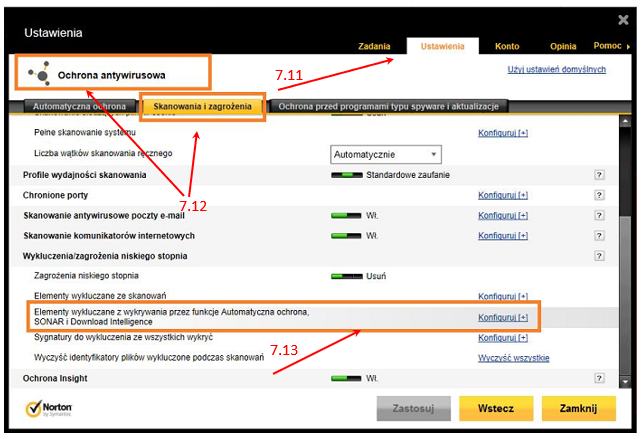Click the Zastosuj button
Image resolution: width=644 pixels, height=439 pixels.
point(413,409)
